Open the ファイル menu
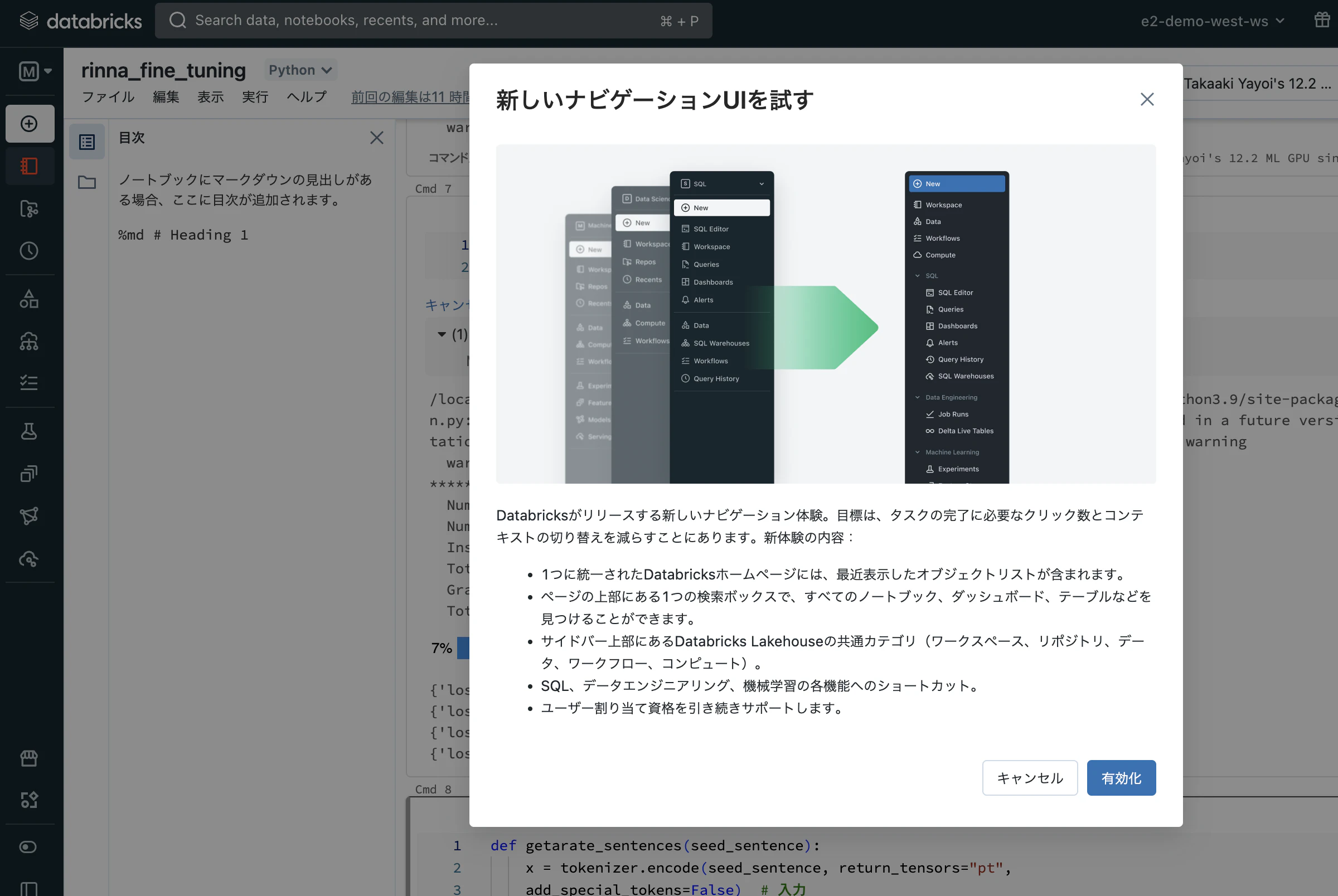1338x896 pixels. (109, 97)
